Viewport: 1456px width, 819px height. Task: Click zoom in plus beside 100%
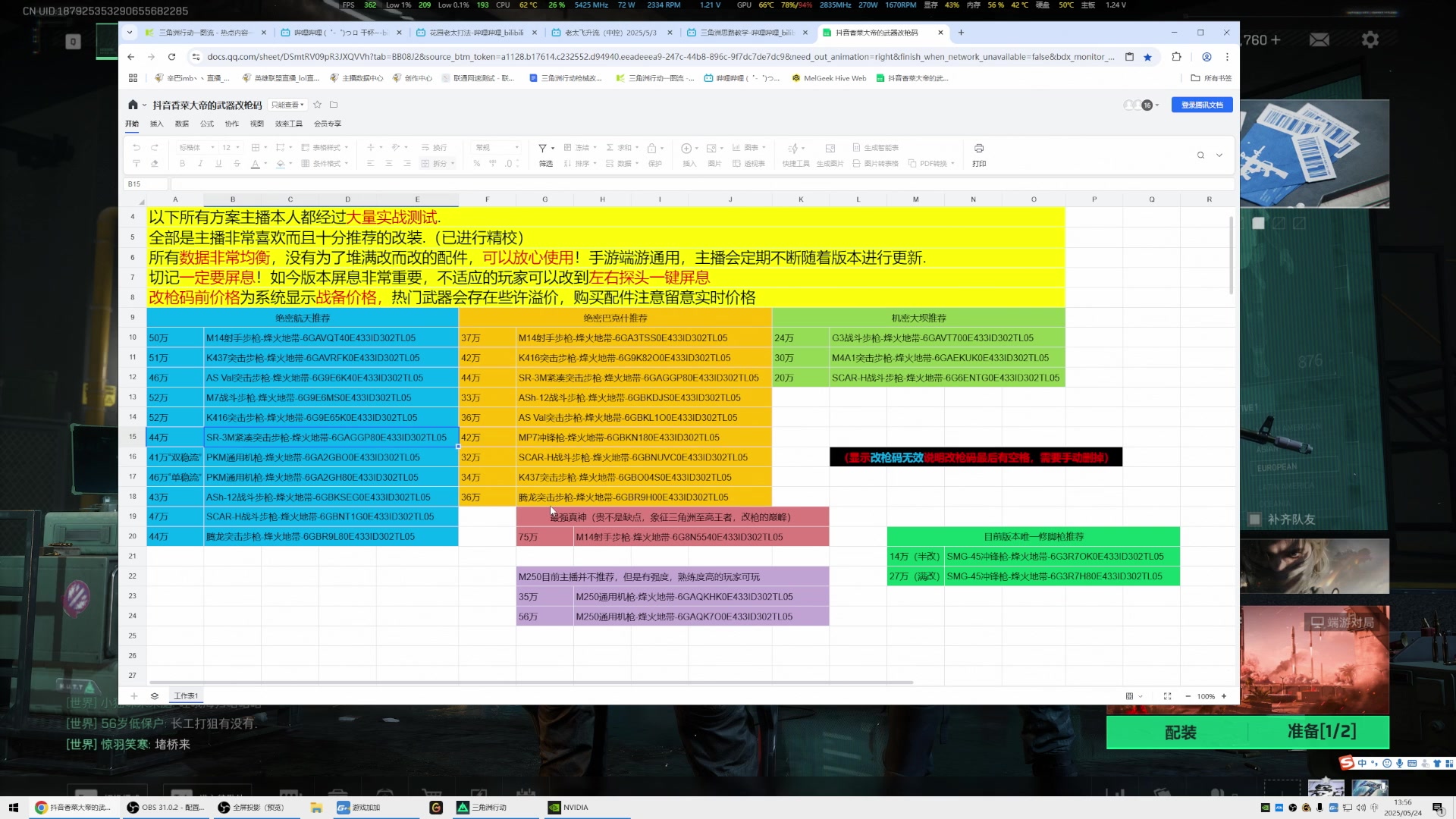(x=1224, y=696)
